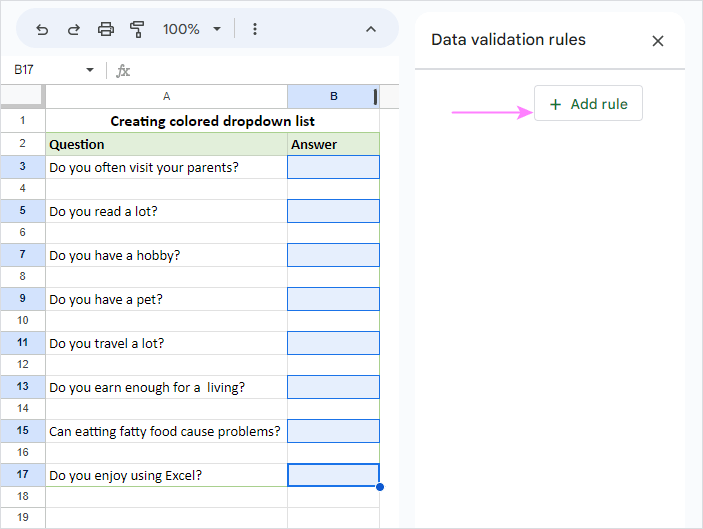Select answer cell beside 'have a hobby' question
Screen dimensions: 703x529
coord(334,255)
